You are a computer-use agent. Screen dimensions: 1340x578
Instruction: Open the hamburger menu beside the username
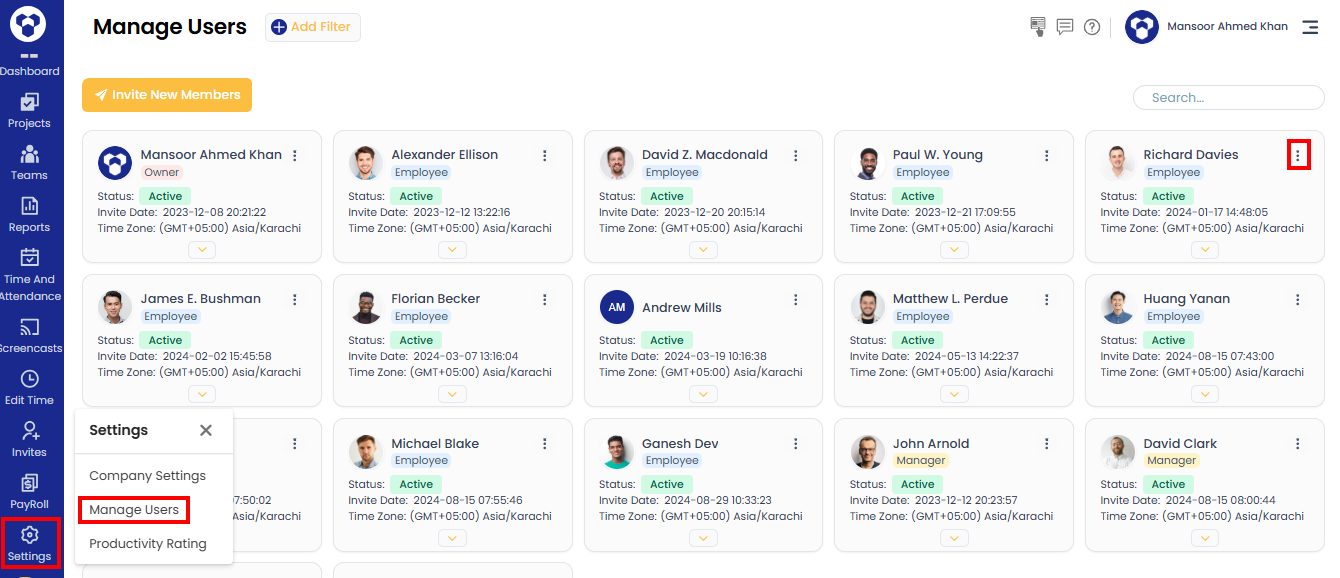click(x=1310, y=27)
